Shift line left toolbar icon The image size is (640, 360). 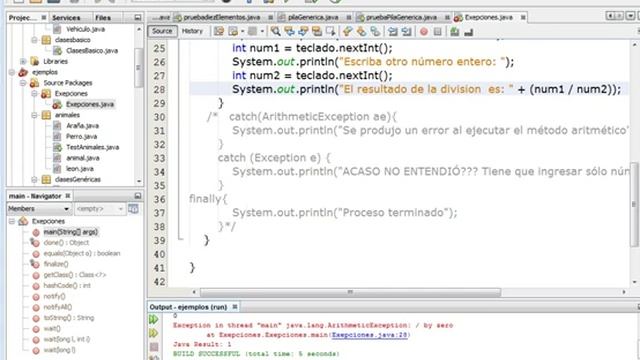click(393, 31)
